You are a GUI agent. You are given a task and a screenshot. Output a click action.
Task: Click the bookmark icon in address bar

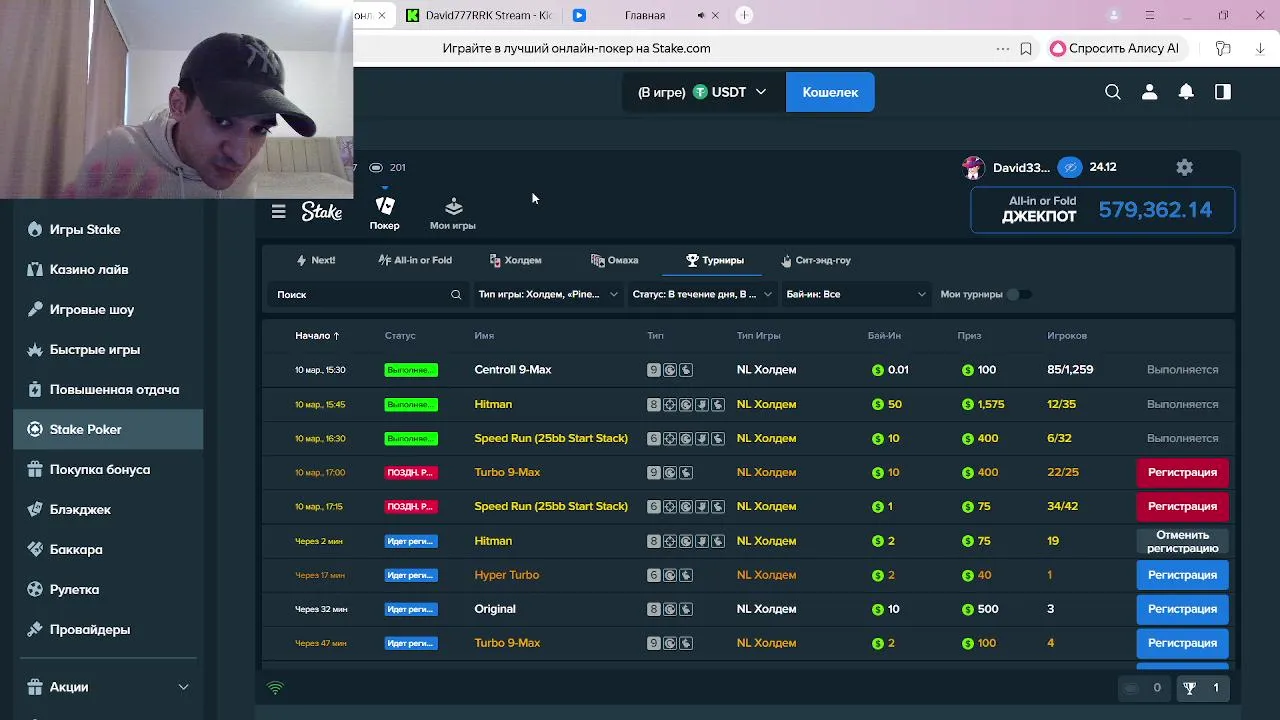point(1026,48)
